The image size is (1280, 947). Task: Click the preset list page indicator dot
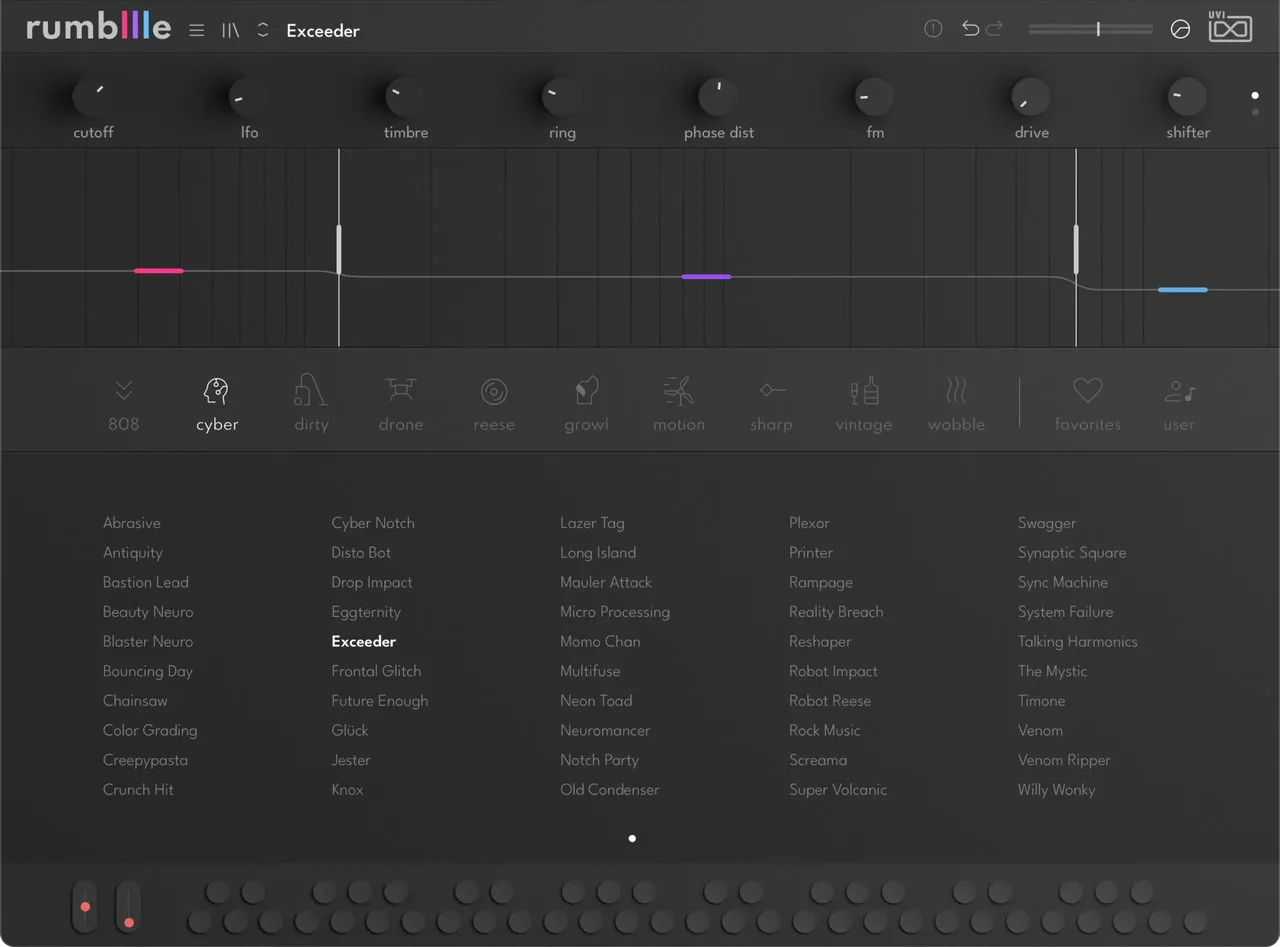click(632, 839)
